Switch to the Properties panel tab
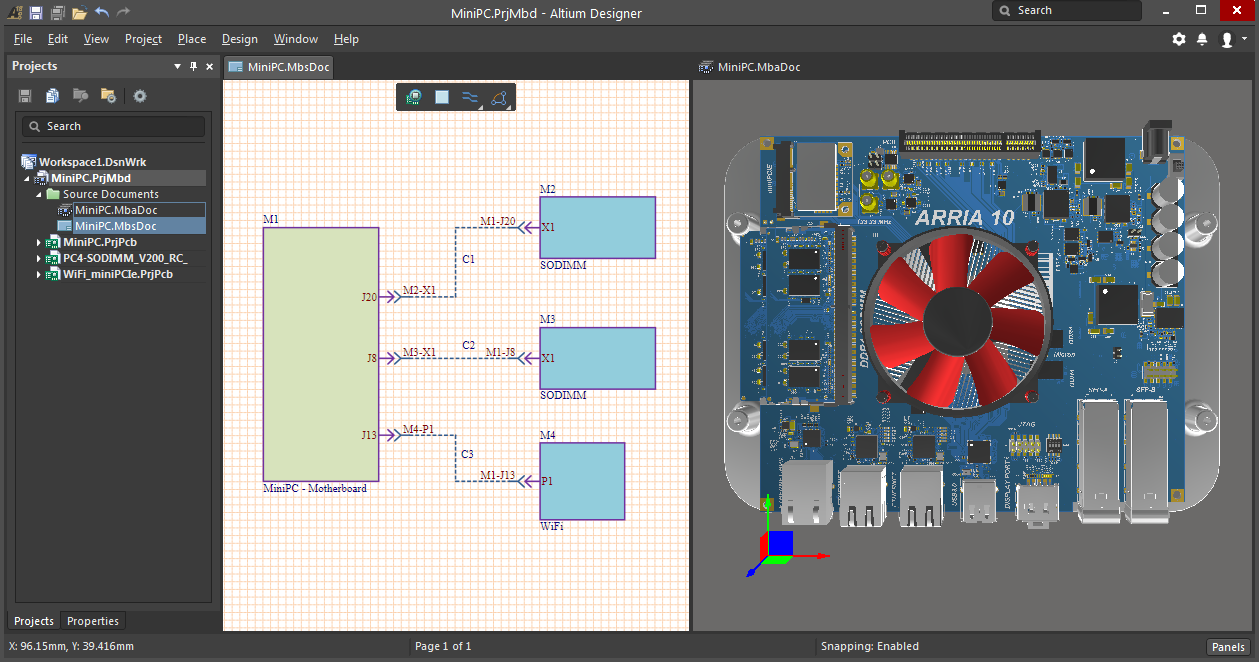 point(93,621)
